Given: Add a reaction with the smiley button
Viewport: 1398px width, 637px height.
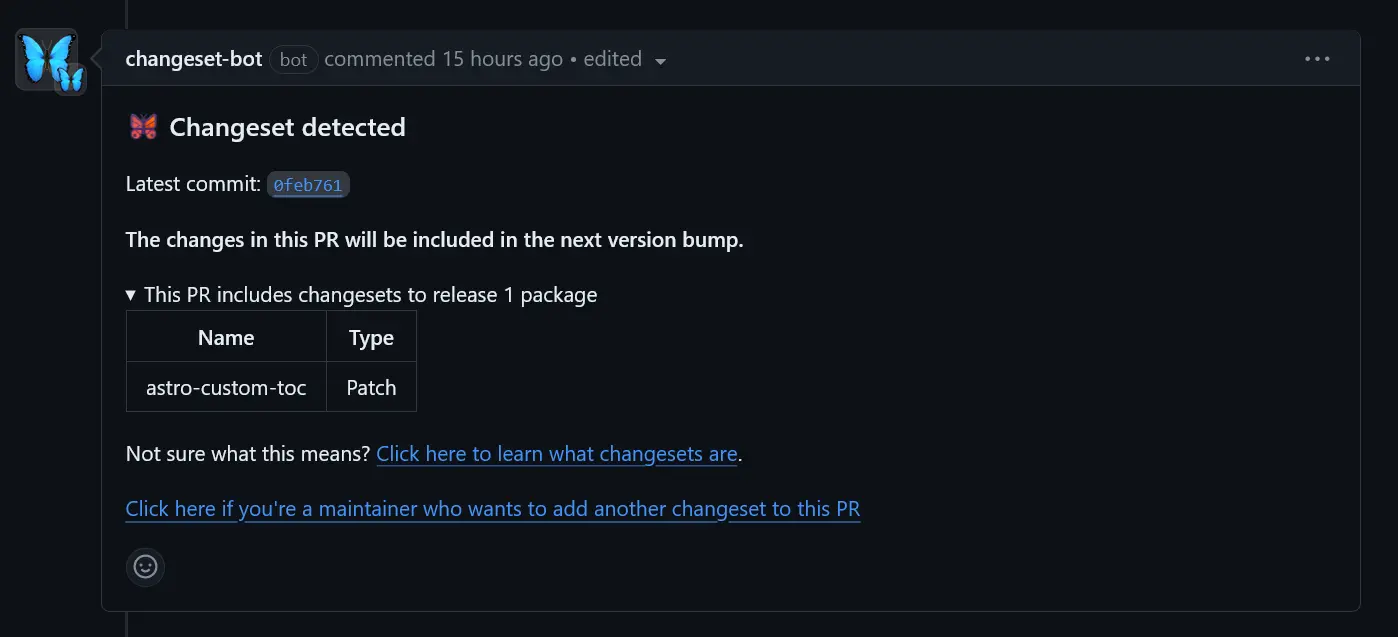Looking at the screenshot, I should coord(146,567).
